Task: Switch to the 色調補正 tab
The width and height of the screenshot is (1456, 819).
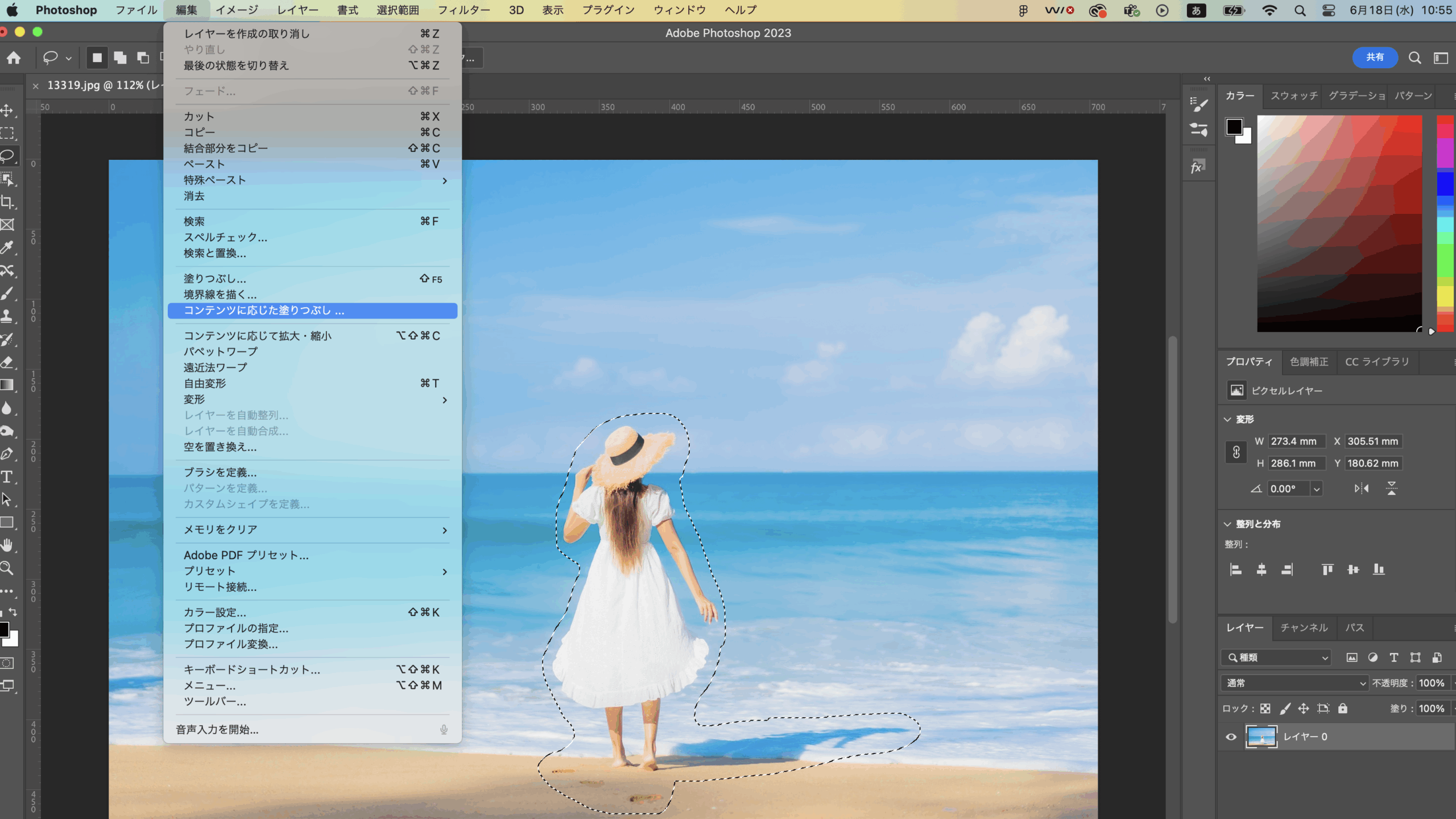Action: (1309, 362)
